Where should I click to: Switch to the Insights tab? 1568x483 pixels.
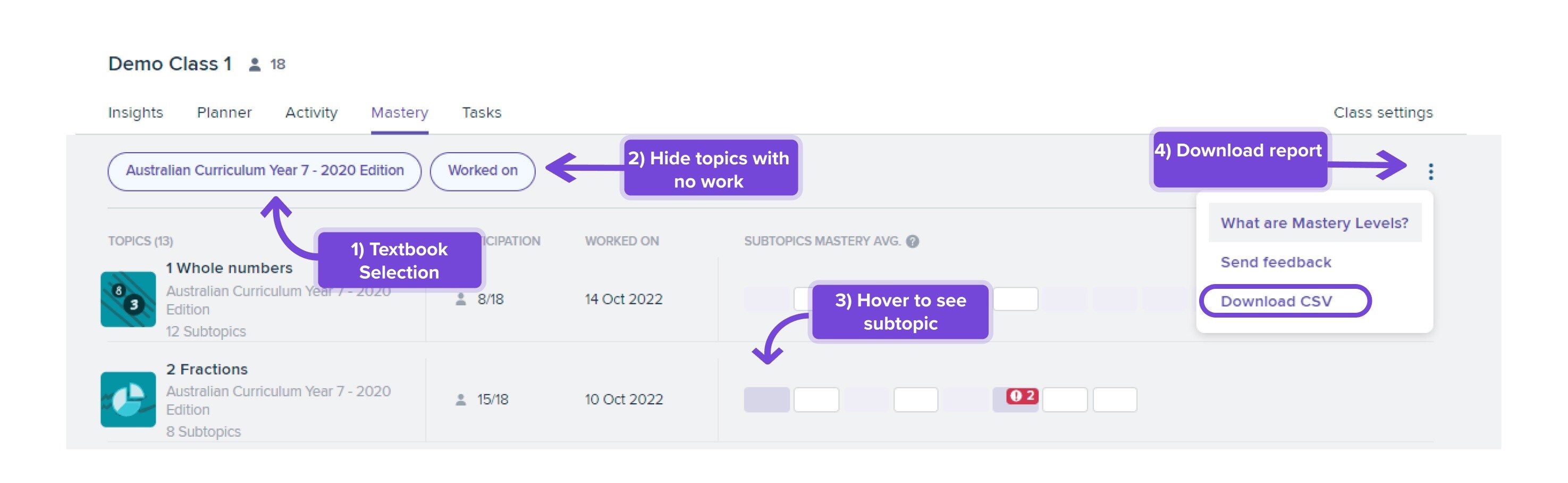[136, 113]
